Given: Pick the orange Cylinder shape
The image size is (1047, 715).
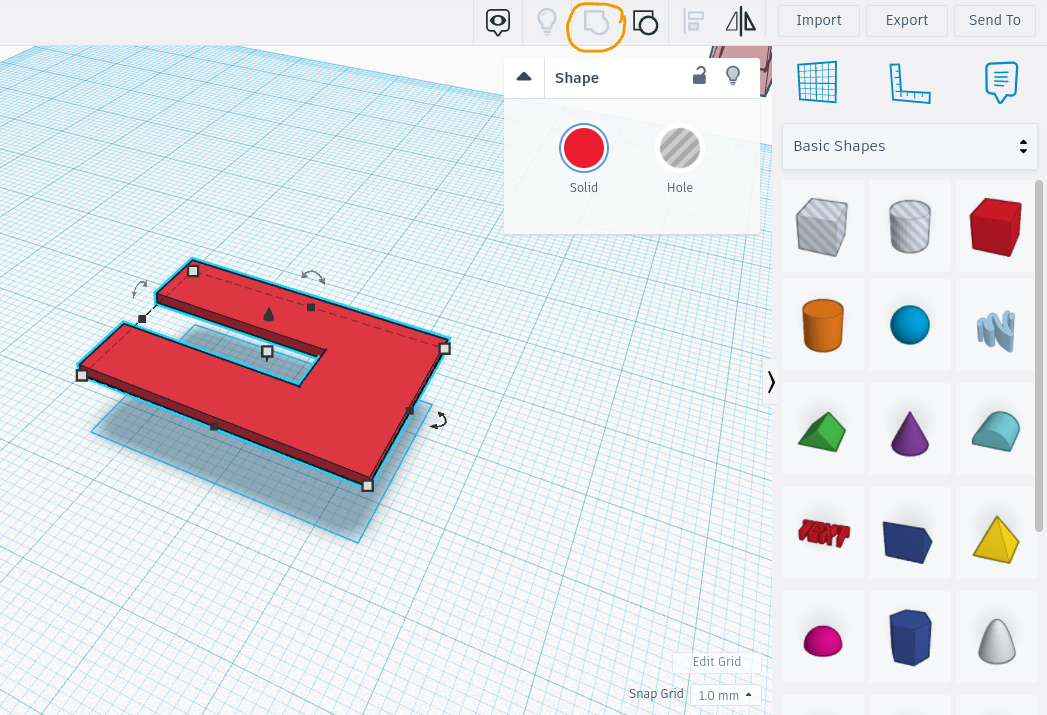Looking at the screenshot, I should (x=823, y=325).
